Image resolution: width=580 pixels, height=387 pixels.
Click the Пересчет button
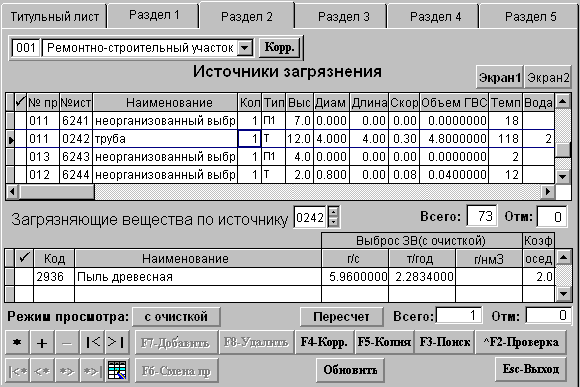point(341,317)
